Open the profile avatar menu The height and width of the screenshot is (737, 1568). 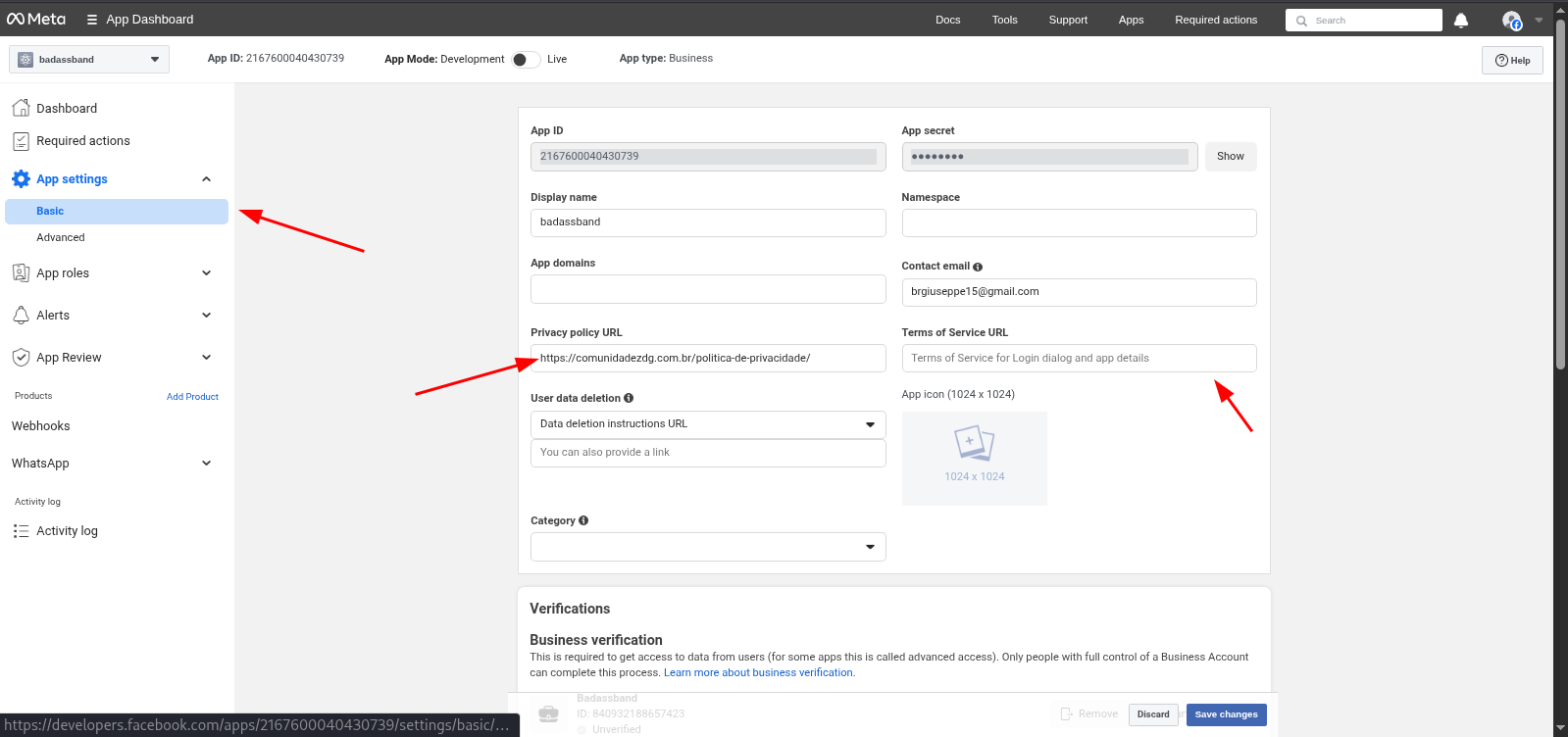pos(1512,21)
